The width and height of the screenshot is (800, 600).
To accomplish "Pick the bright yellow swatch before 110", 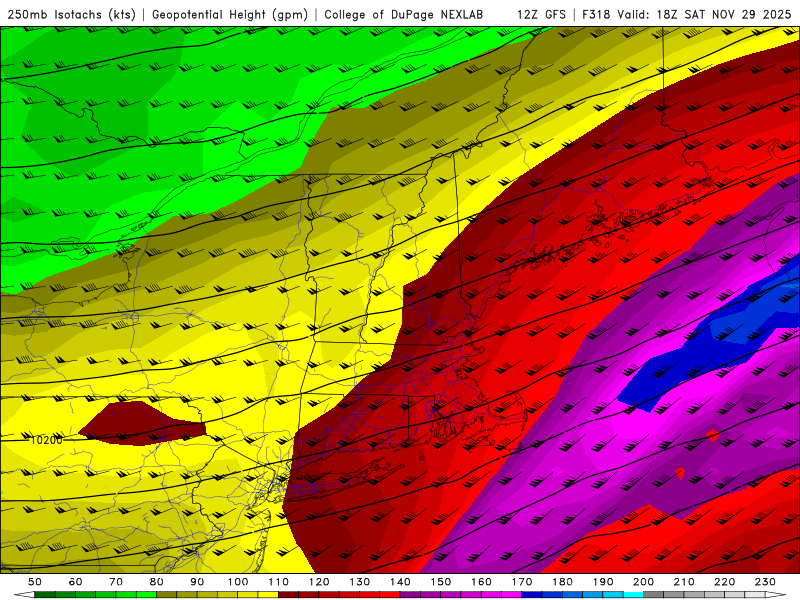I will click(268, 595).
